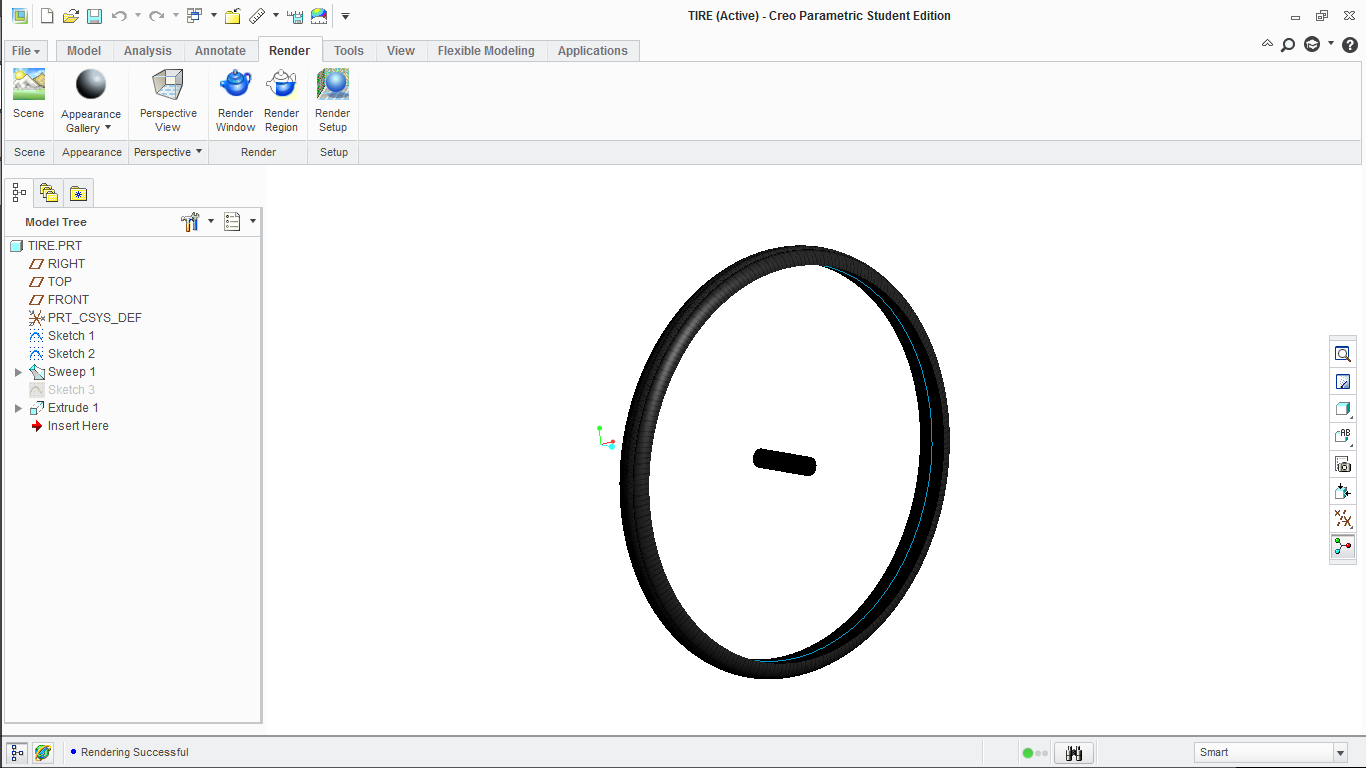Select the RIGHT datum plane

point(57,264)
